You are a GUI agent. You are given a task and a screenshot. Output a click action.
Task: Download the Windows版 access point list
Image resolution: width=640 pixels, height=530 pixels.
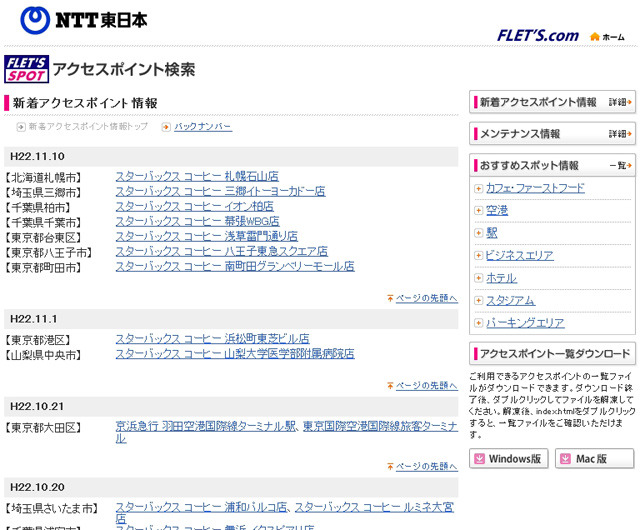coord(509,459)
